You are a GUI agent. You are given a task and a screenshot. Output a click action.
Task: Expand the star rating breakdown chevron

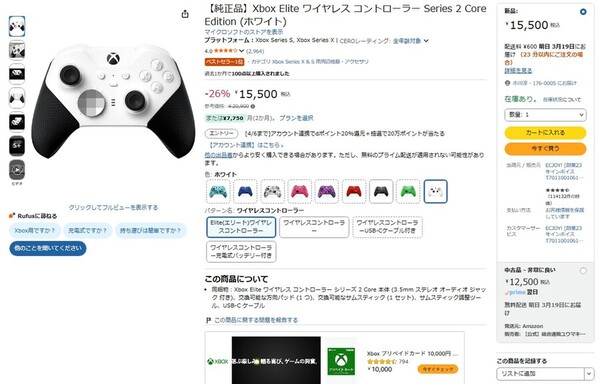(241, 51)
